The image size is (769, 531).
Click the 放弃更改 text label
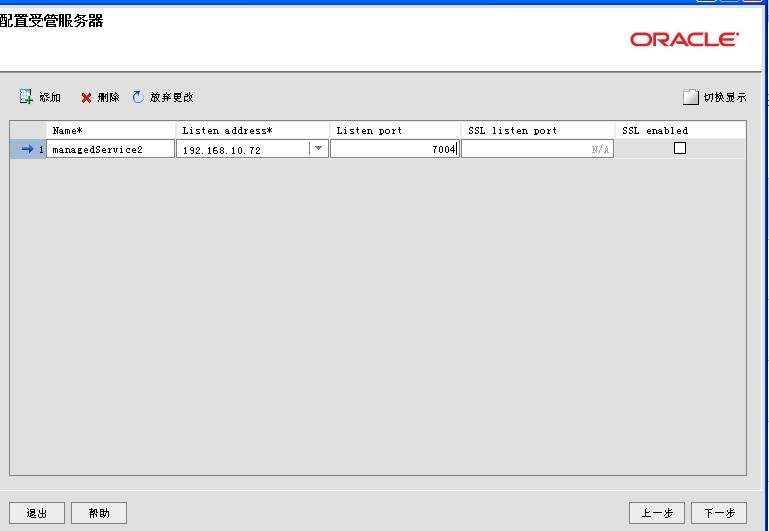(172, 97)
